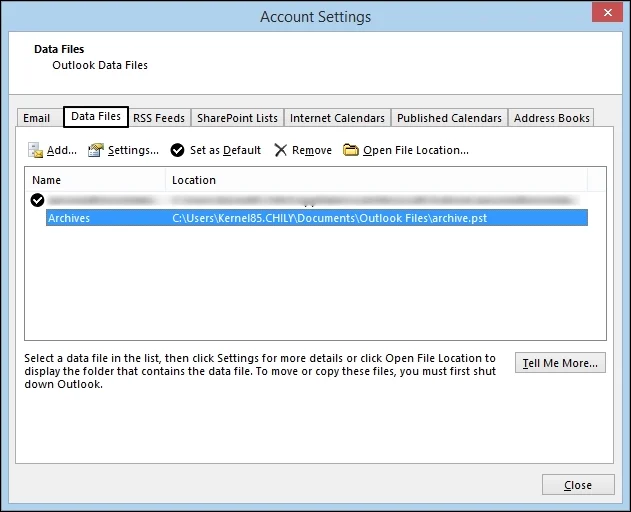Image resolution: width=631 pixels, height=512 pixels.
Task: Go to the Published Calendars tab
Action: click(449, 118)
